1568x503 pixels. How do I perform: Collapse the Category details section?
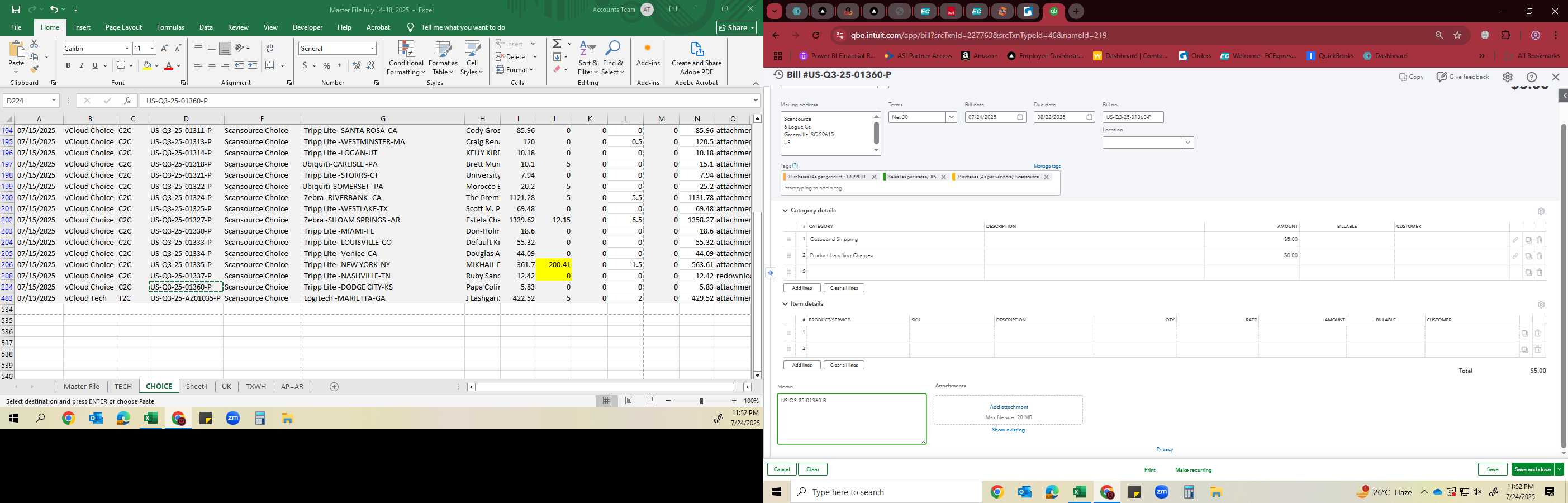[785, 211]
